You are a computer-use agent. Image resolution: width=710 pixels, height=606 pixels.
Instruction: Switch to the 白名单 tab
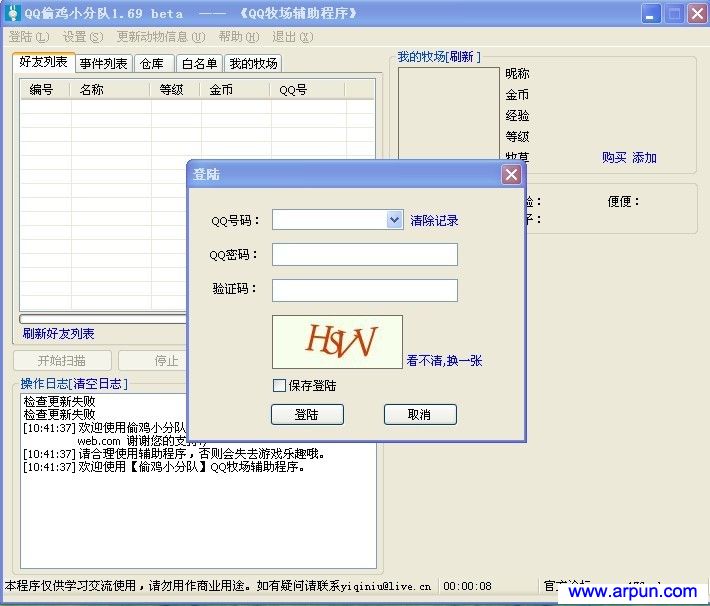(199, 64)
